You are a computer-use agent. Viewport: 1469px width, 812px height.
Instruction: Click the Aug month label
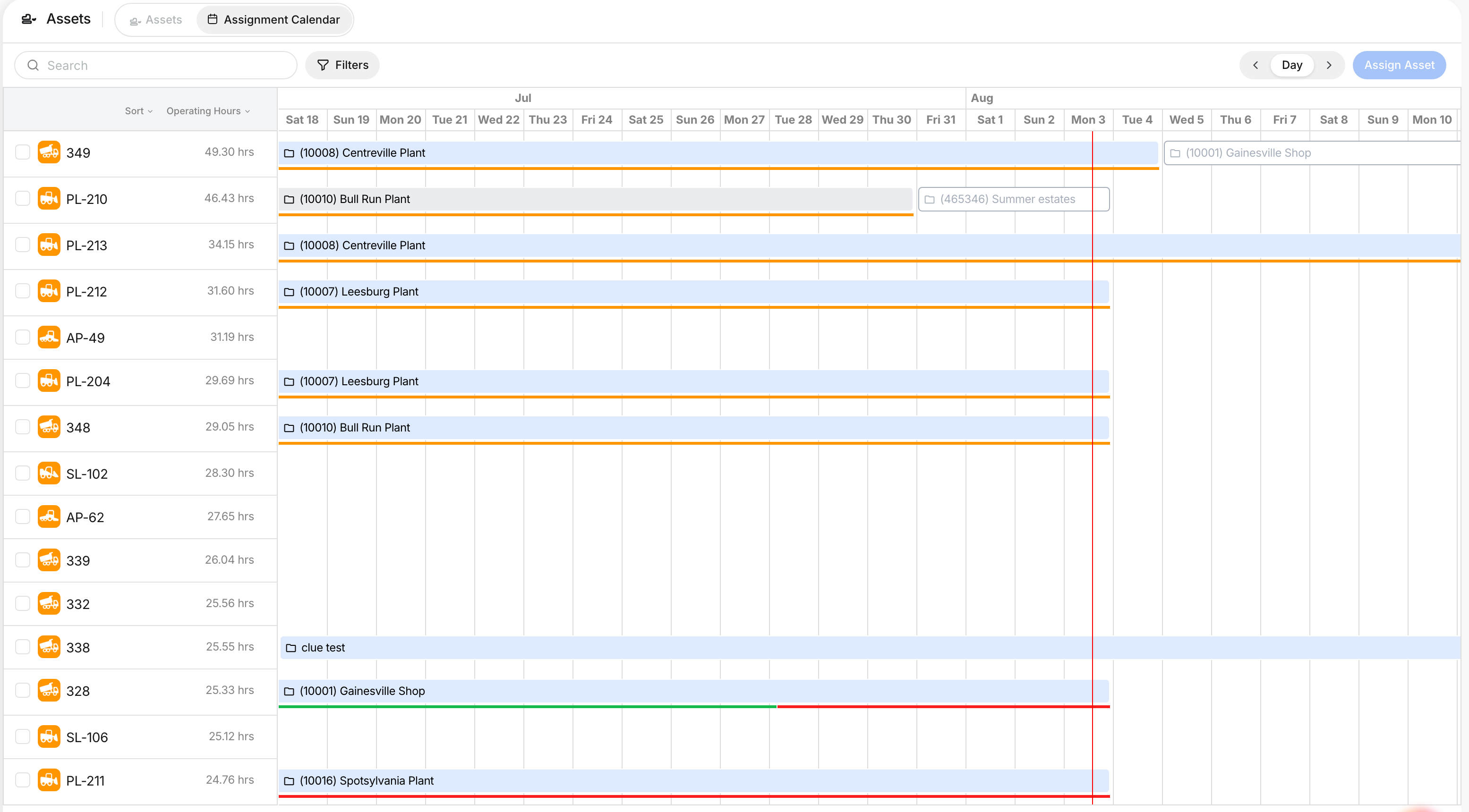pyautogui.click(x=982, y=98)
